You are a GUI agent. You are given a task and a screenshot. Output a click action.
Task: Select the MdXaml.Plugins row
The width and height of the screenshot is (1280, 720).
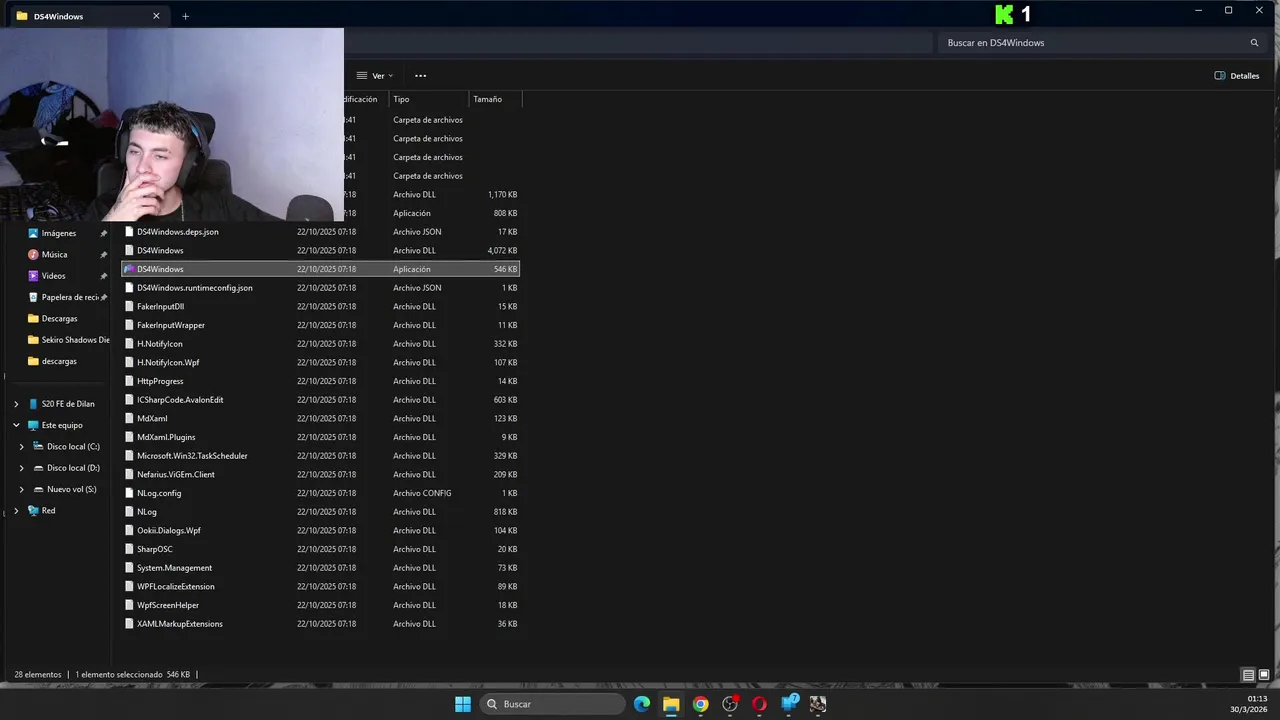[x=320, y=437]
